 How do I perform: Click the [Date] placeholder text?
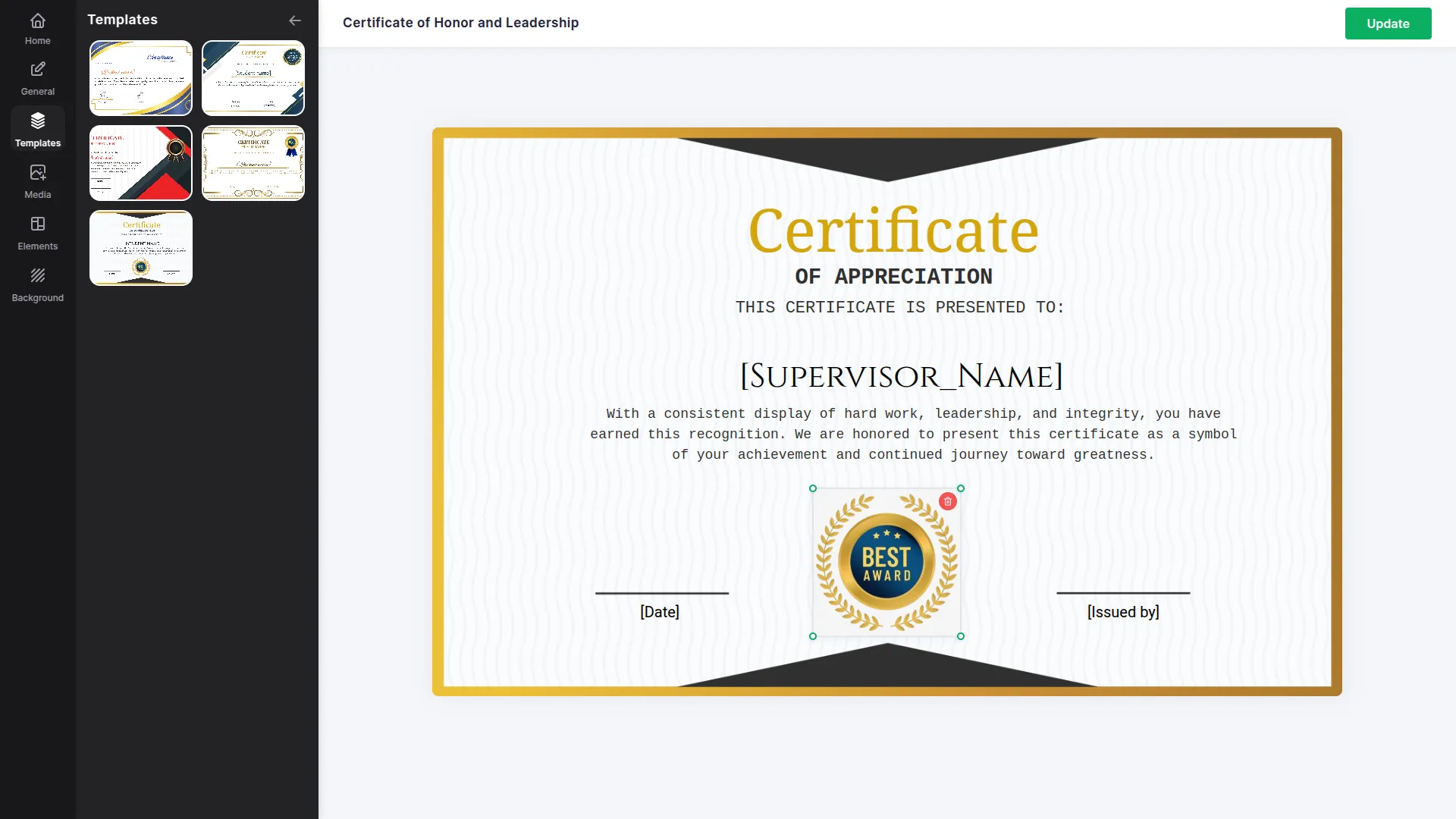point(660,611)
